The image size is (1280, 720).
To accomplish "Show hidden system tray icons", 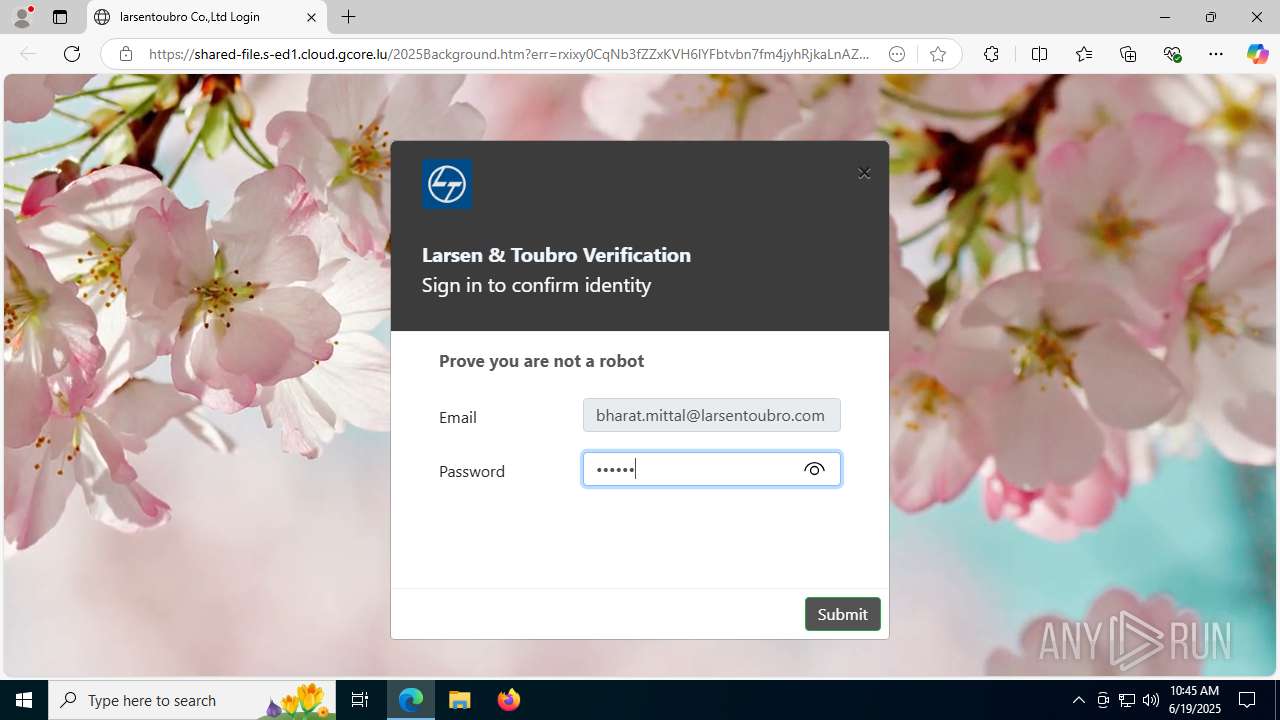I will 1078,700.
